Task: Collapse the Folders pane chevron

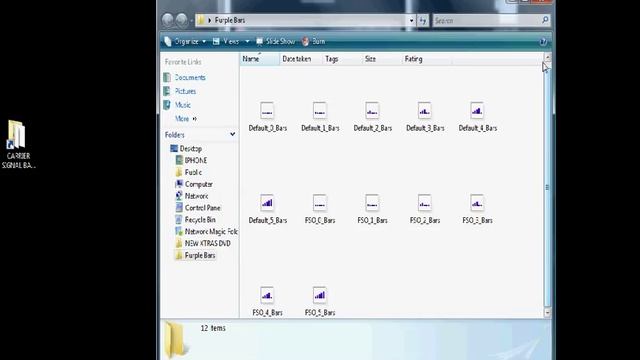Action: tap(232, 134)
